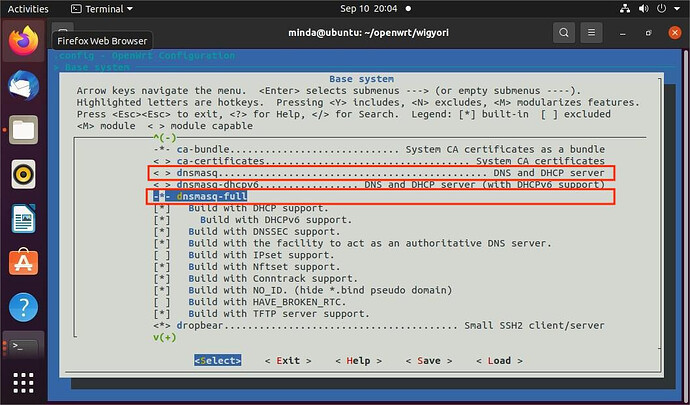
Task: Select the dropbear SSH2 client/server entry
Action: click(x=379, y=326)
